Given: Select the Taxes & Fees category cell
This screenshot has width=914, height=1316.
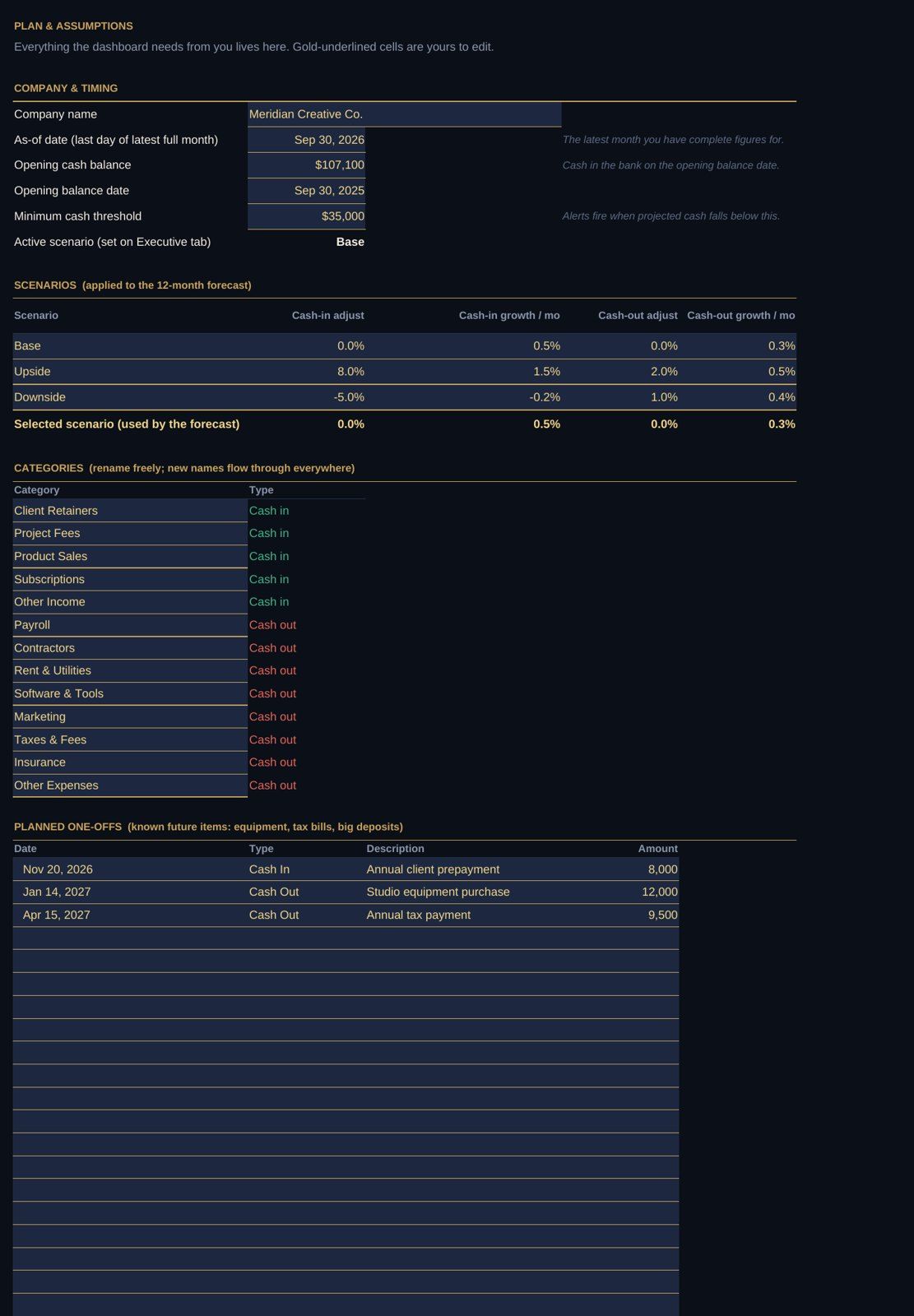Looking at the screenshot, I should pos(130,740).
